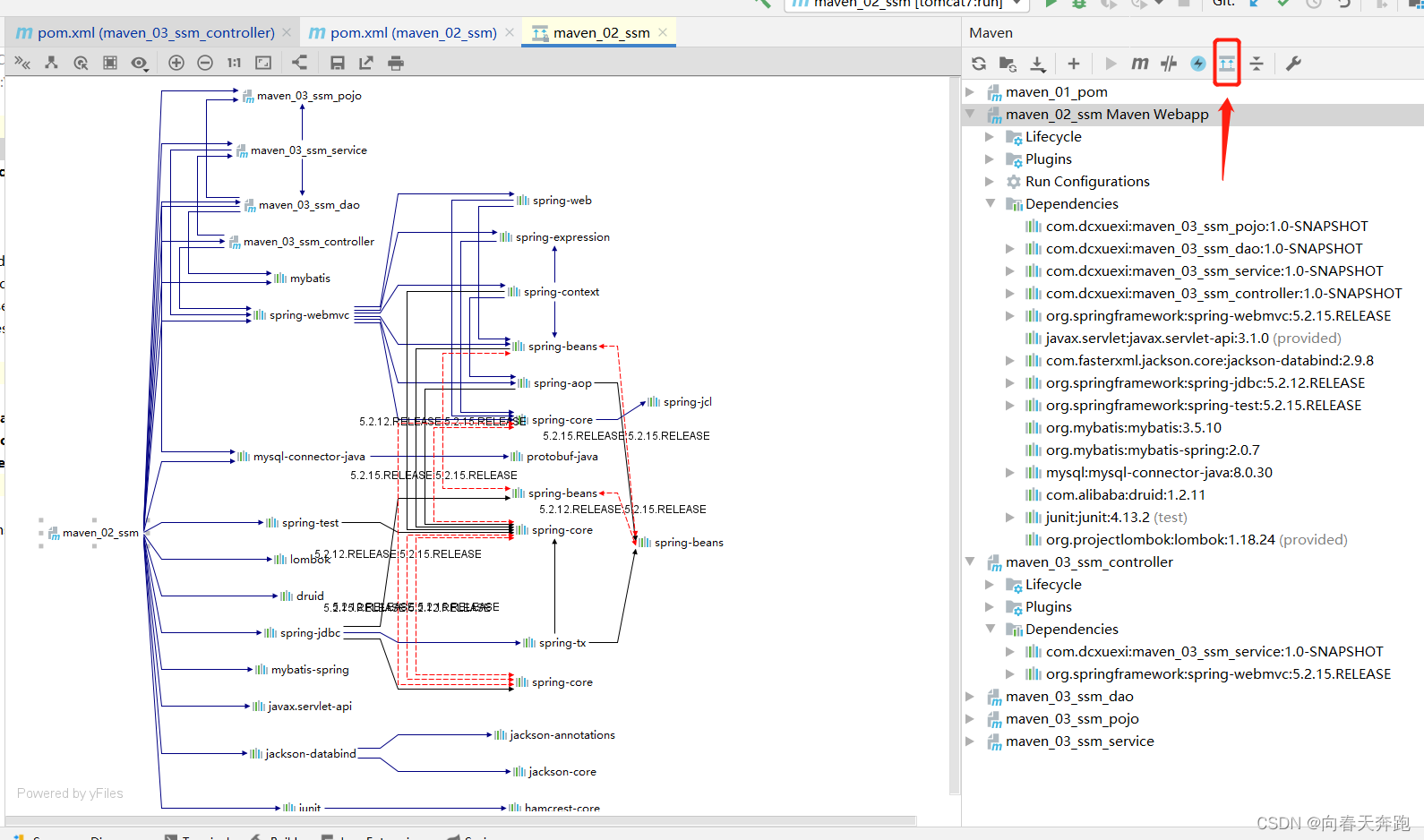1424x840 pixels.
Task: Close pom.xml (maven_03_ssm_controller) tab
Action: pos(287,32)
